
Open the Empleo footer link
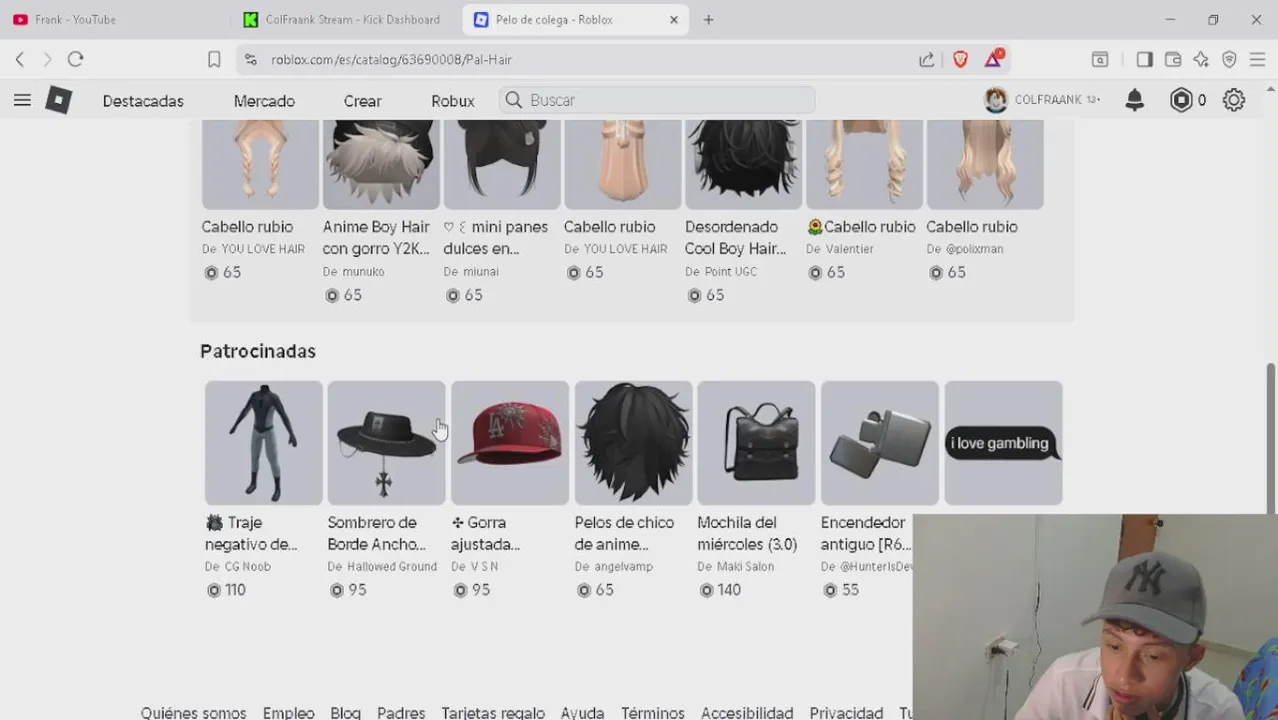[x=288, y=712]
